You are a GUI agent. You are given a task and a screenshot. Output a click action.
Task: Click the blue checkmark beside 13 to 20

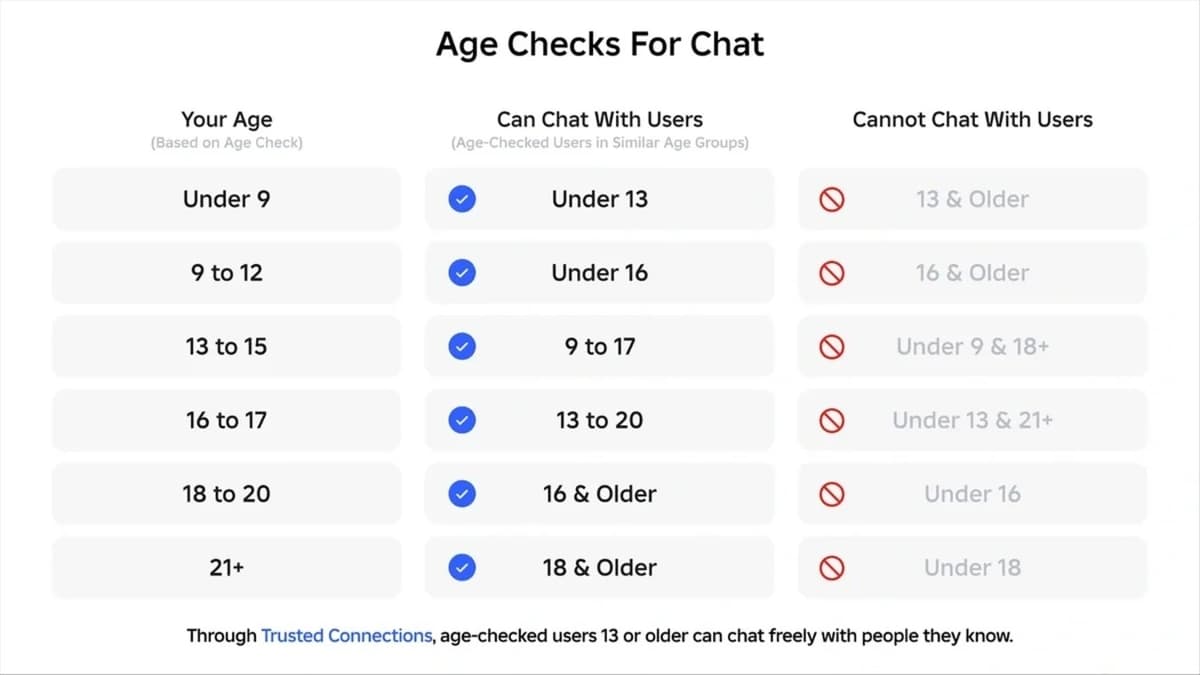462,421
